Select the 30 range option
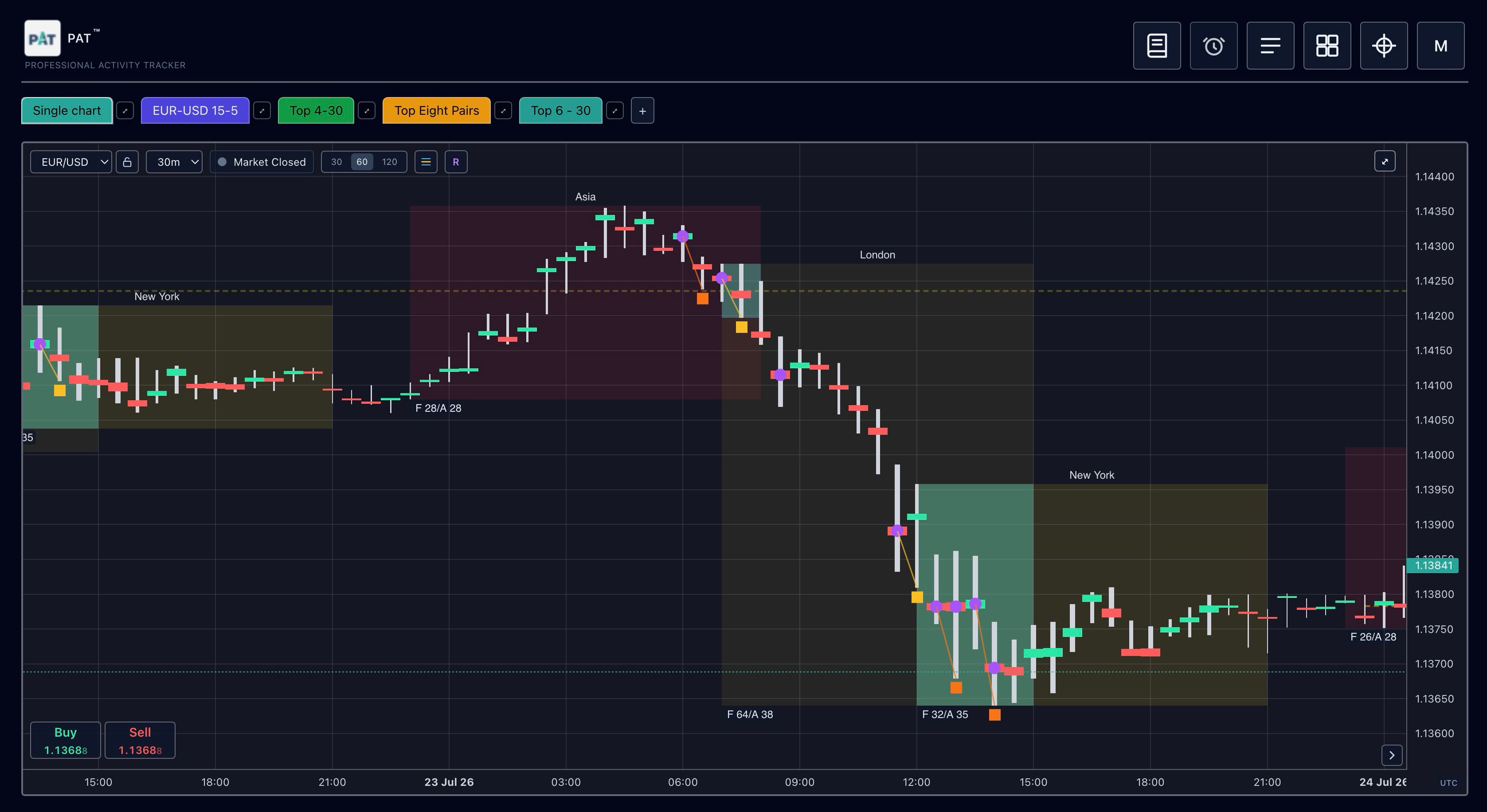Viewport: 1487px width, 812px height. (x=337, y=162)
